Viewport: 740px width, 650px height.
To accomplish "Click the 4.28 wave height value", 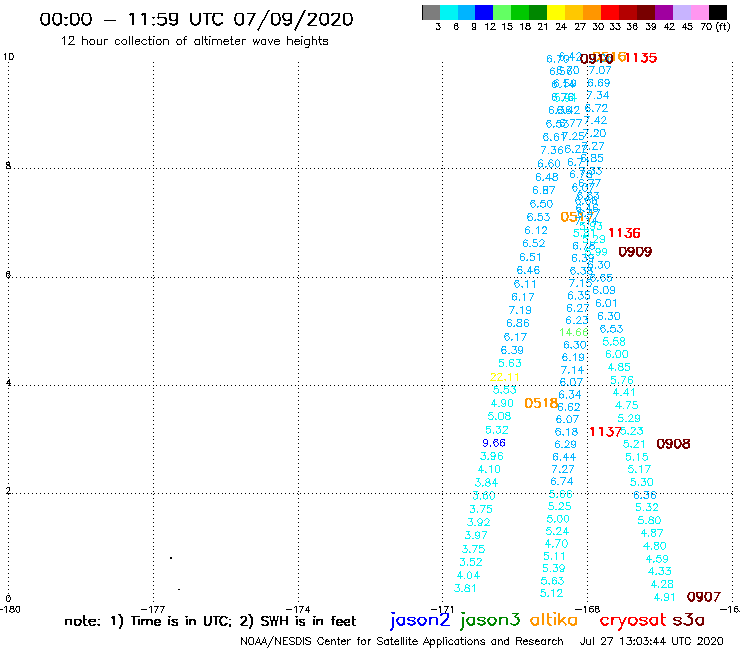I will [662, 584].
